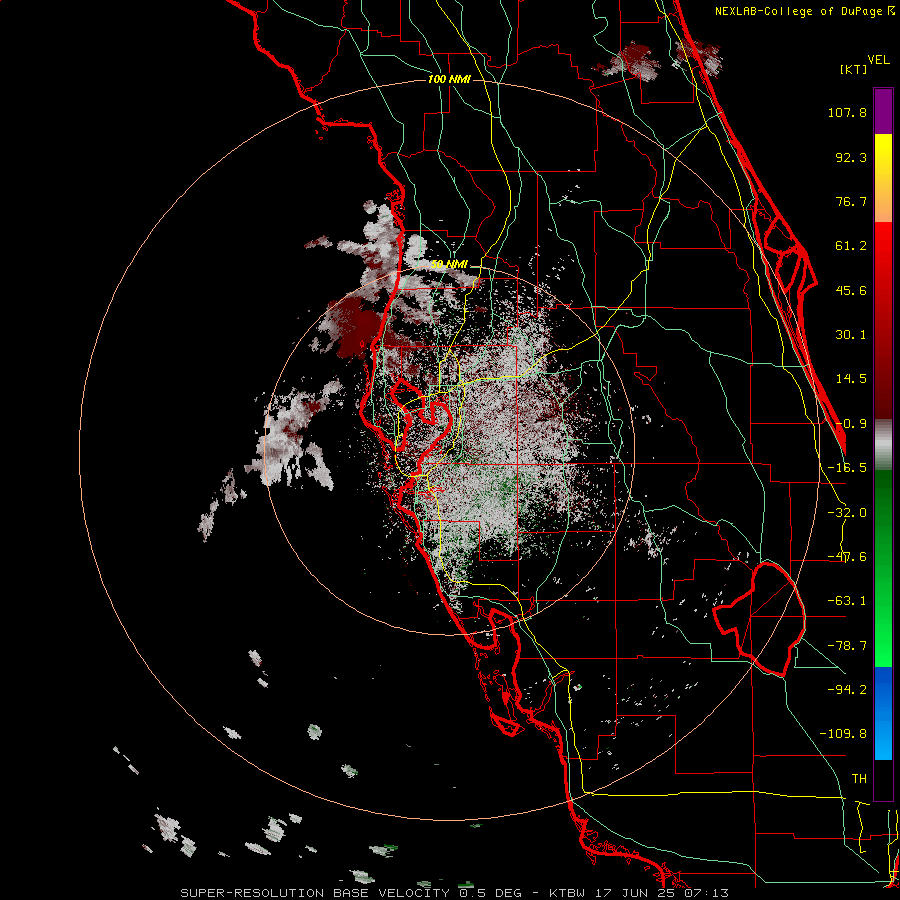This screenshot has height=900, width=900.
Task: Click the TH label on the legend
Action: [859, 779]
